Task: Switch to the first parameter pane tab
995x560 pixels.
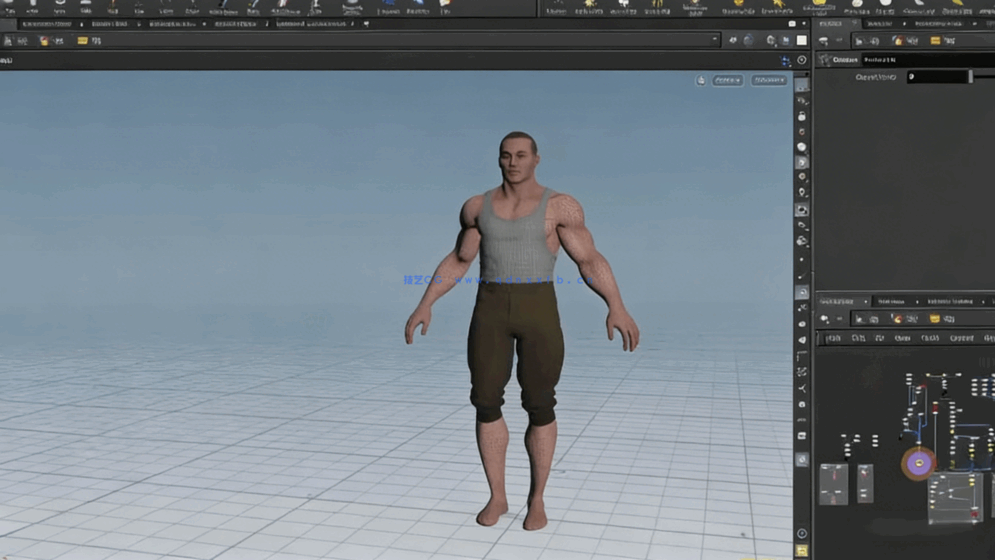Action: coord(831,23)
